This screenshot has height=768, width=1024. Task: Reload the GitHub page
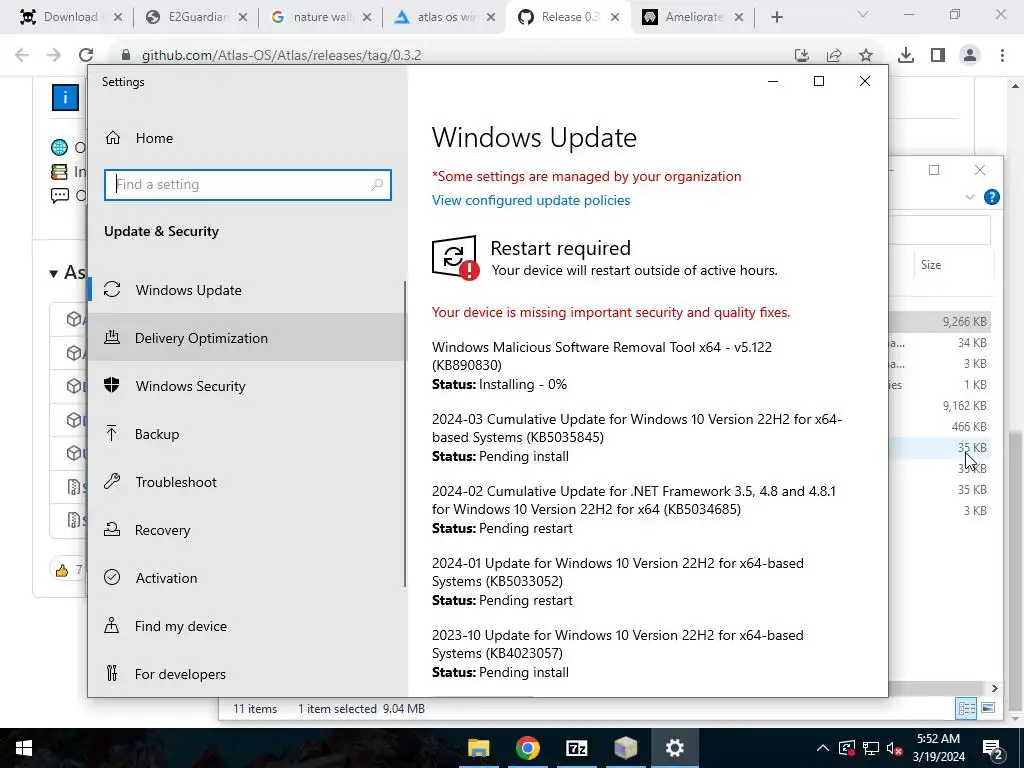pyautogui.click(x=86, y=56)
